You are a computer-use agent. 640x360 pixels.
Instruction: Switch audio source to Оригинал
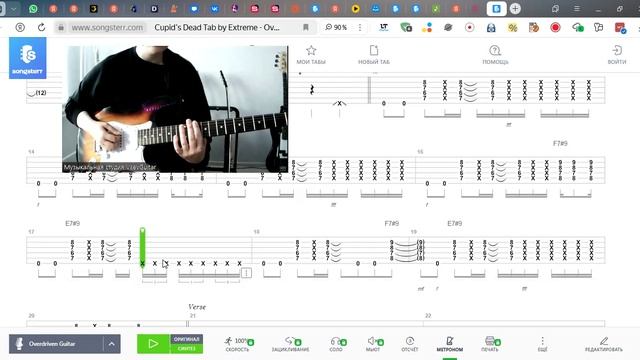point(186,339)
